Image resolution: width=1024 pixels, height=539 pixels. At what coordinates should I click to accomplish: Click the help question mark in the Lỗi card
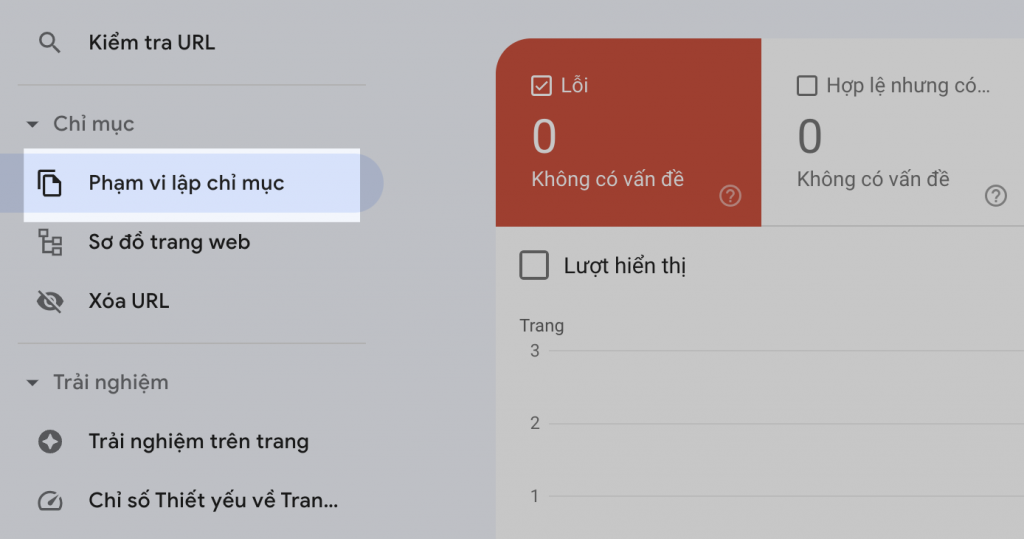[730, 195]
